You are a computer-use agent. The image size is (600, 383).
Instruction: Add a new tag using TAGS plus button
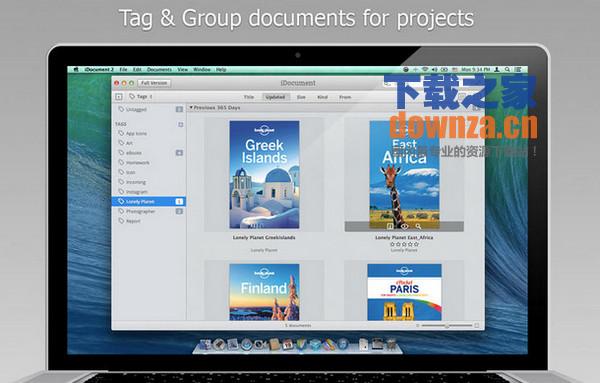[181, 124]
